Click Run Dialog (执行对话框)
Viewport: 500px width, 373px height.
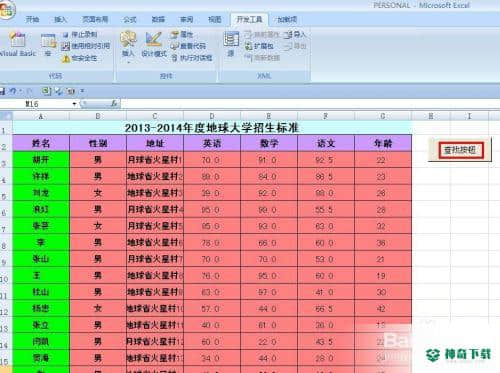pyautogui.click(x=192, y=58)
